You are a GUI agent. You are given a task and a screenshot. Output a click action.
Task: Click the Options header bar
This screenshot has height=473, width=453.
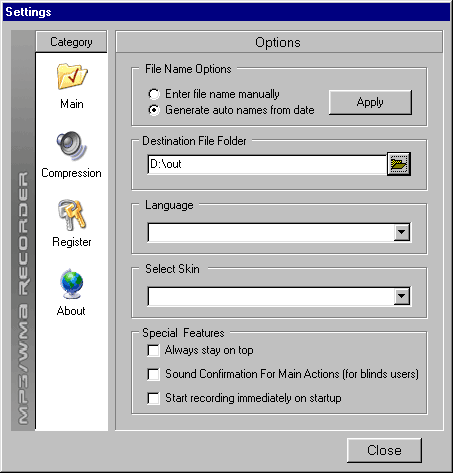[x=279, y=42]
